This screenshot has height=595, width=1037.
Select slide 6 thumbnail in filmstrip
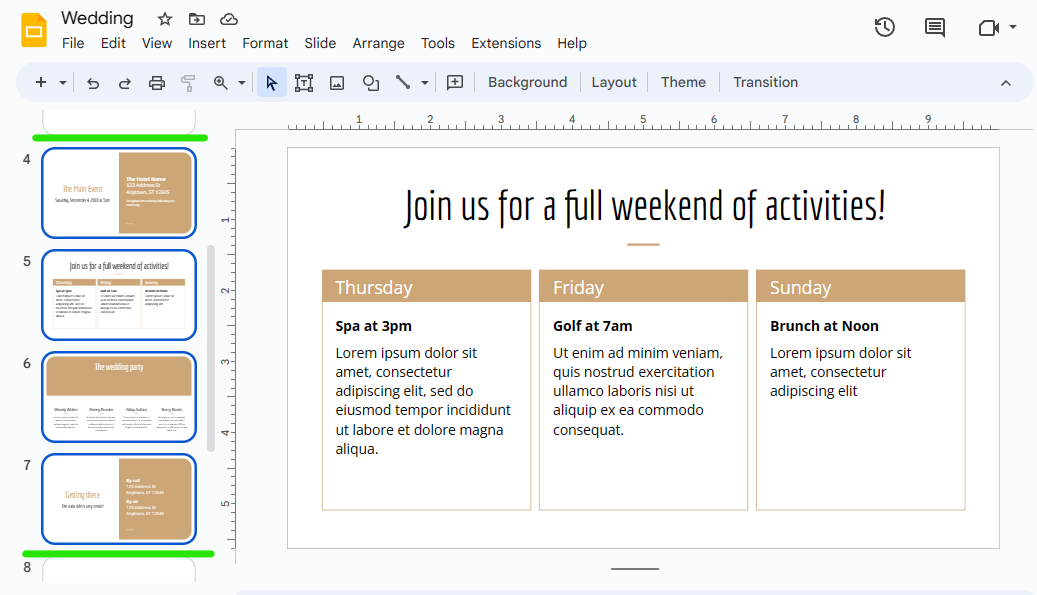coord(118,397)
